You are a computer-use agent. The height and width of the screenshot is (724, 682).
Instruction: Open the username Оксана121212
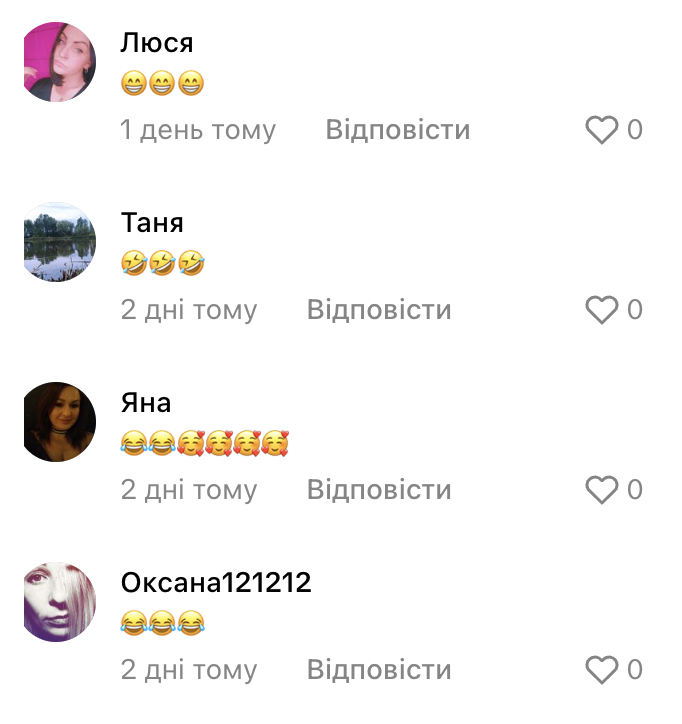(216, 583)
